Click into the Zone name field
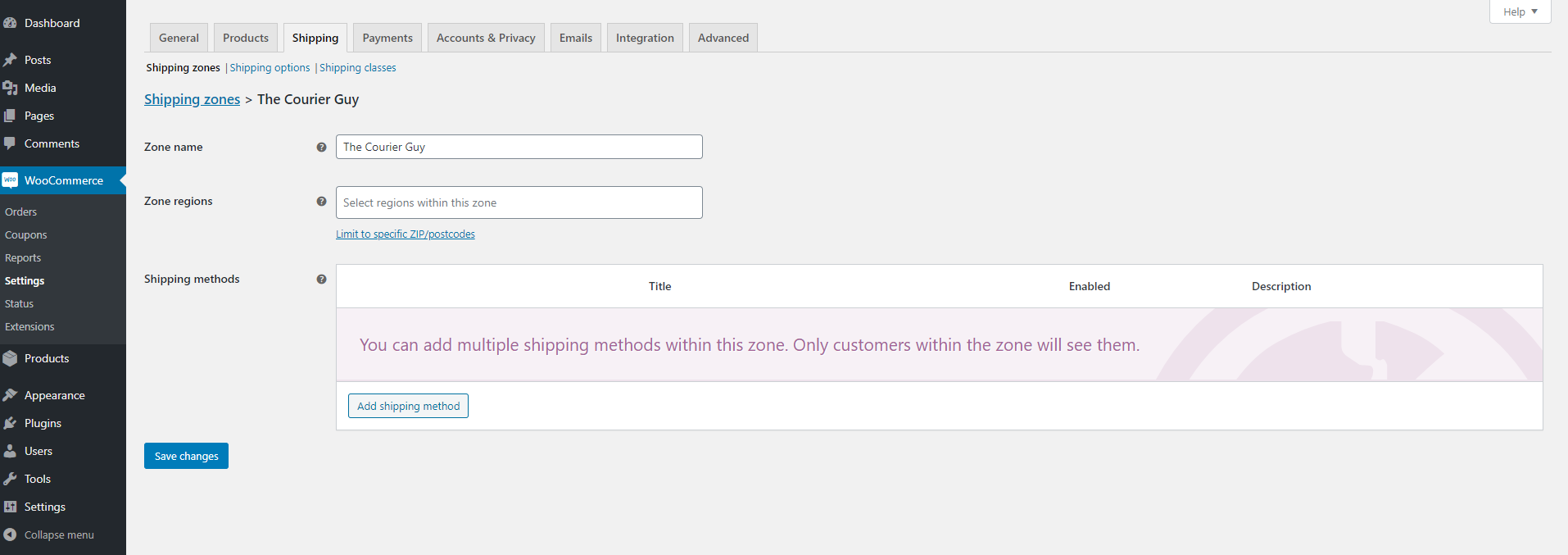 (x=519, y=147)
